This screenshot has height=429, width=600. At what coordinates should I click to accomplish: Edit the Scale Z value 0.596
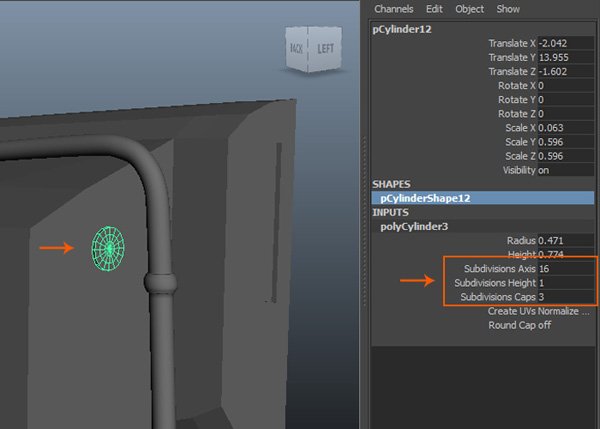(x=566, y=156)
